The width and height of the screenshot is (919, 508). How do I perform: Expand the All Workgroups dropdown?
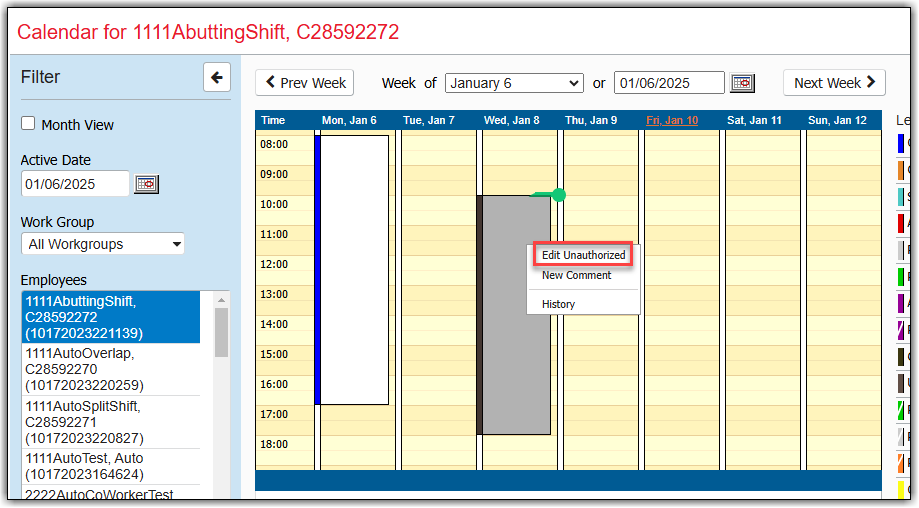103,244
